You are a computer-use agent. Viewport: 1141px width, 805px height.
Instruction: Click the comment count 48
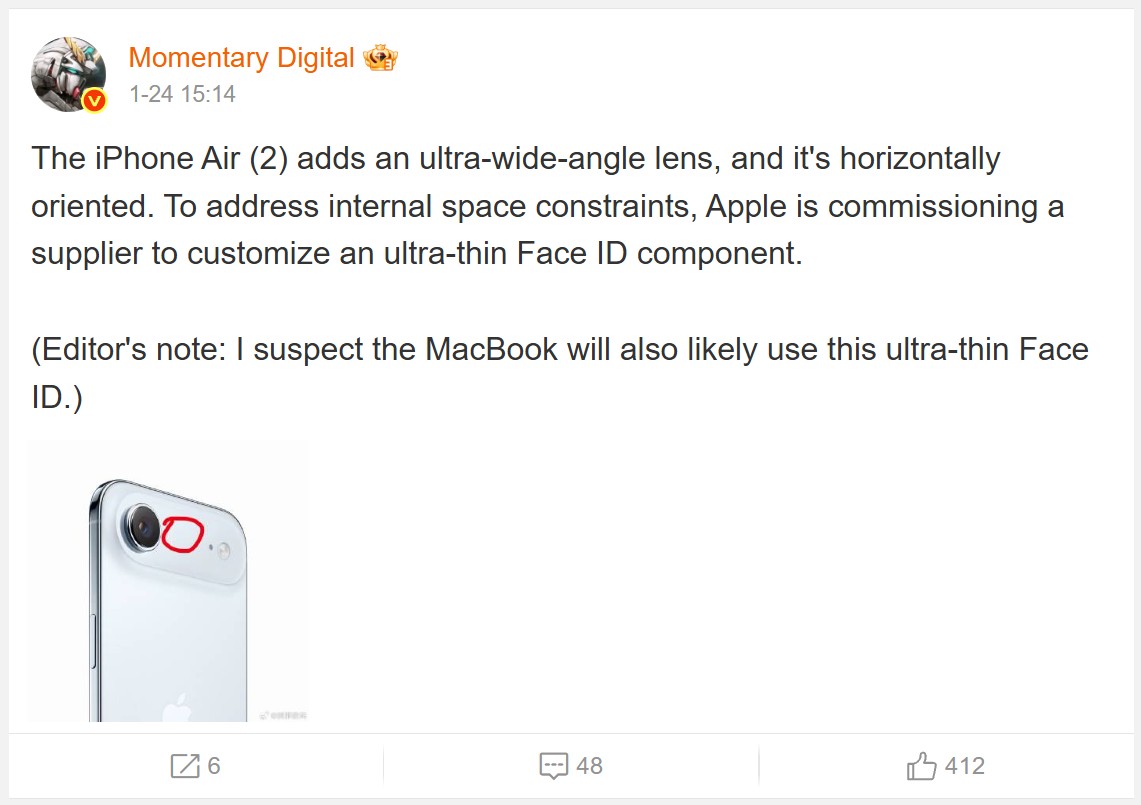[x=590, y=766]
